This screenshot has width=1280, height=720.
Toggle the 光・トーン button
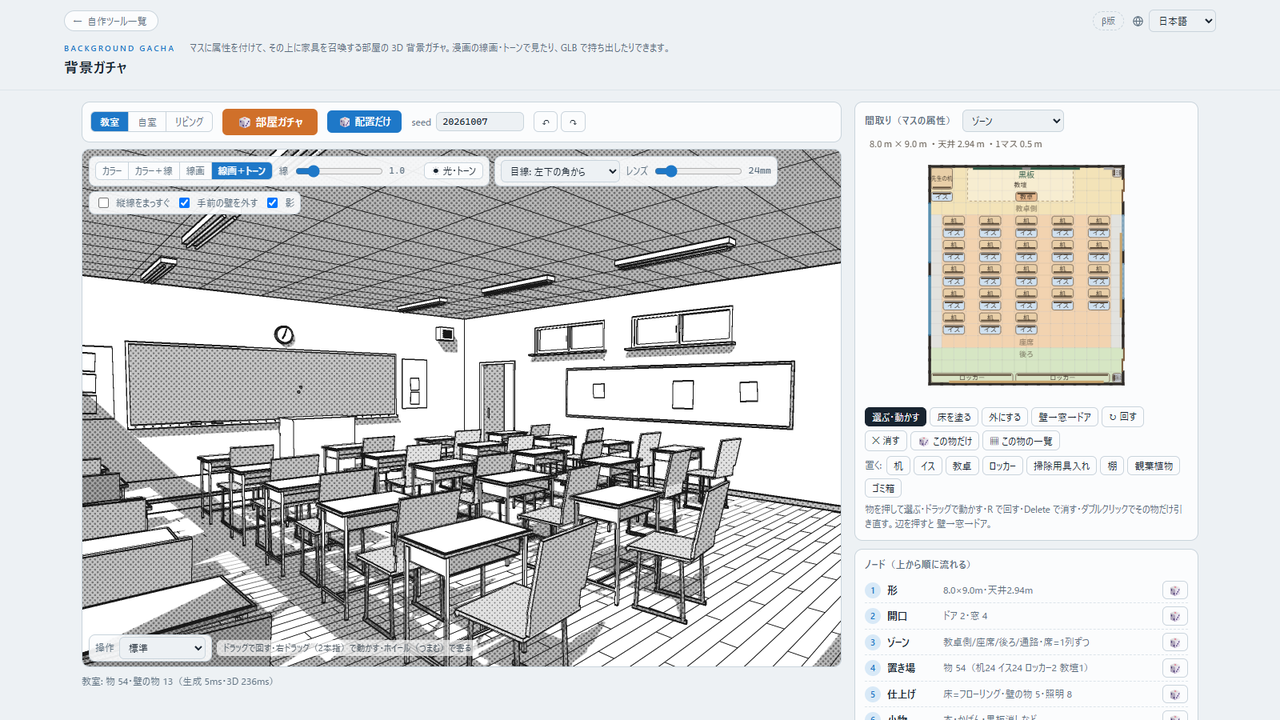454,171
